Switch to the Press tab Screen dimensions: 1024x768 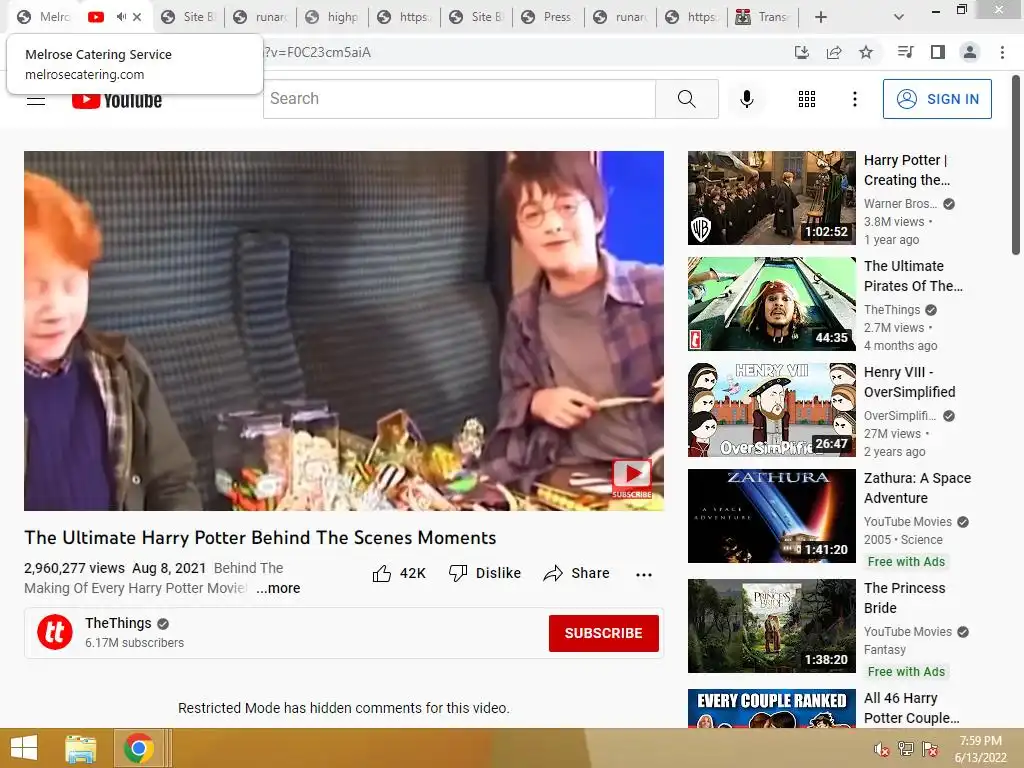pyautogui.click(x=548, y=17)
